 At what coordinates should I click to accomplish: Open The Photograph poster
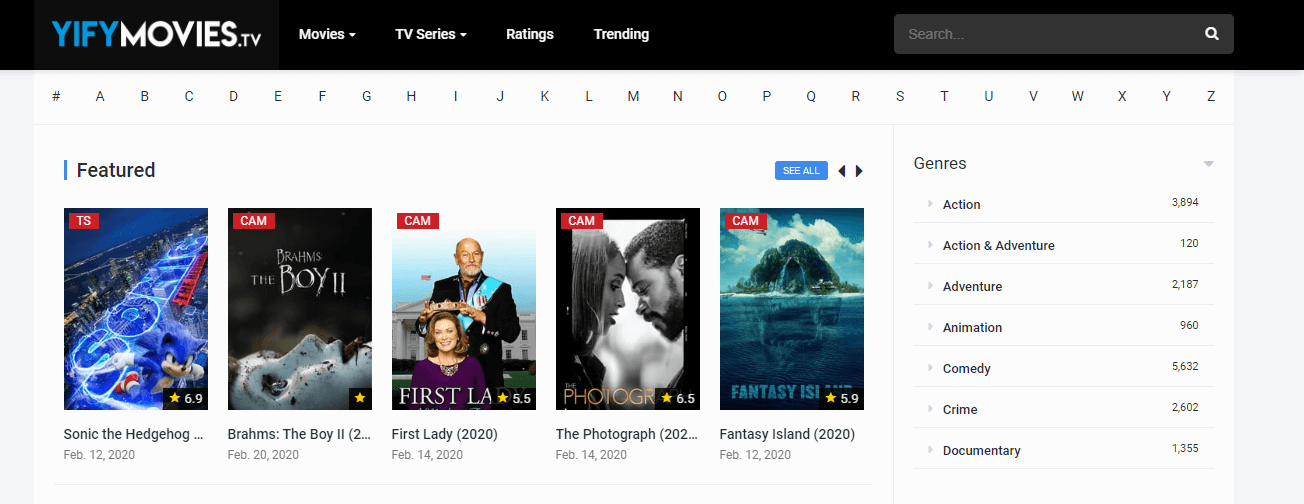coord(628,309)
